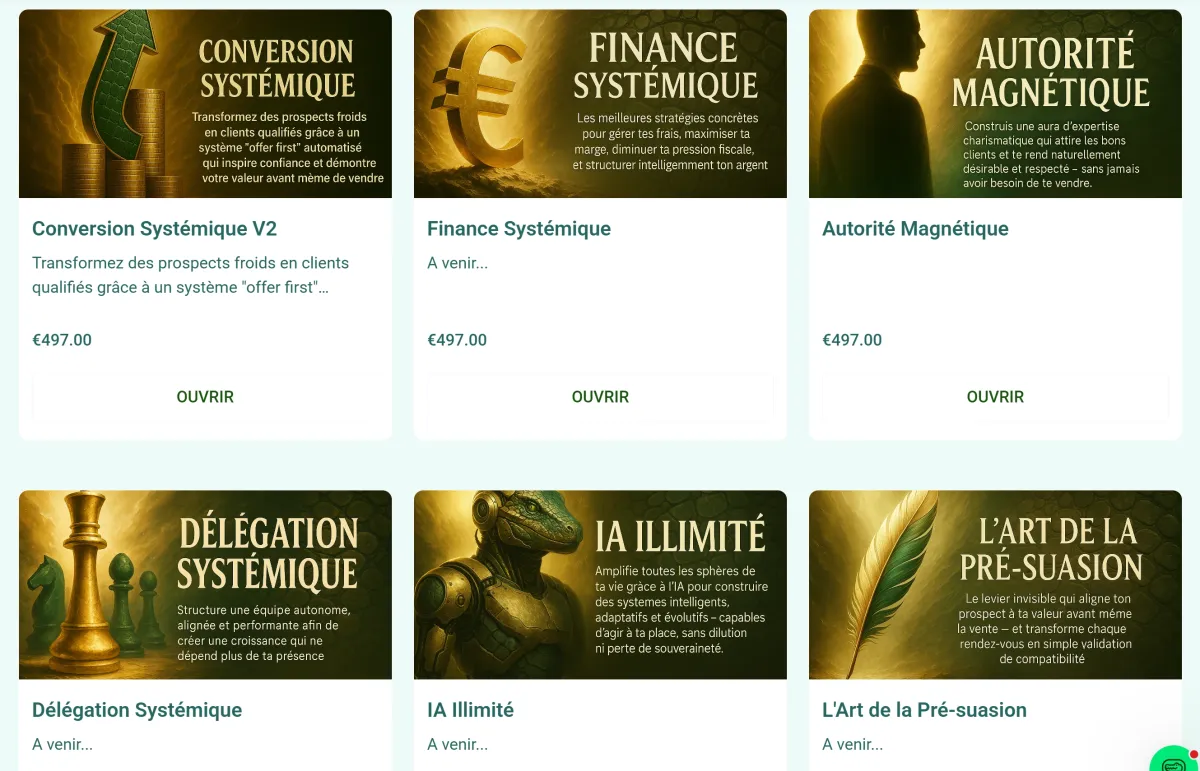Open L'Art de la Pré-suasion title link

click(924, 710)
